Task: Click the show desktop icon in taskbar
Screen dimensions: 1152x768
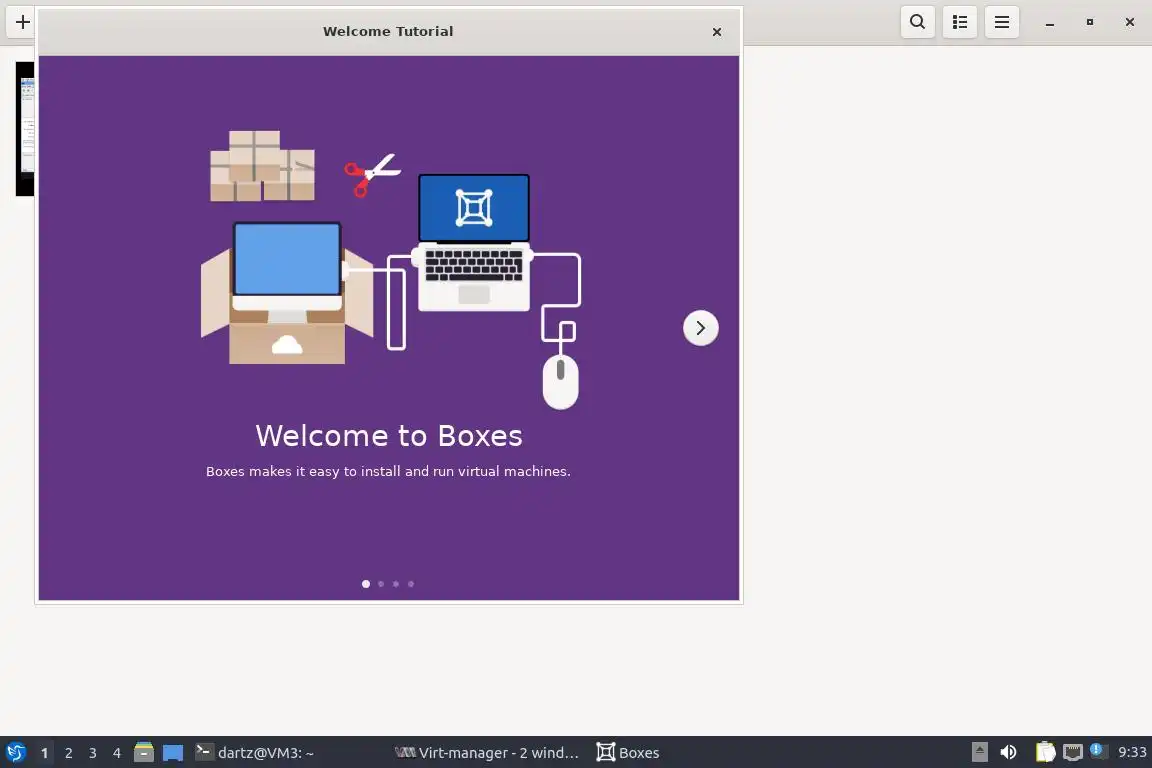Action: (x=173, y=753)
